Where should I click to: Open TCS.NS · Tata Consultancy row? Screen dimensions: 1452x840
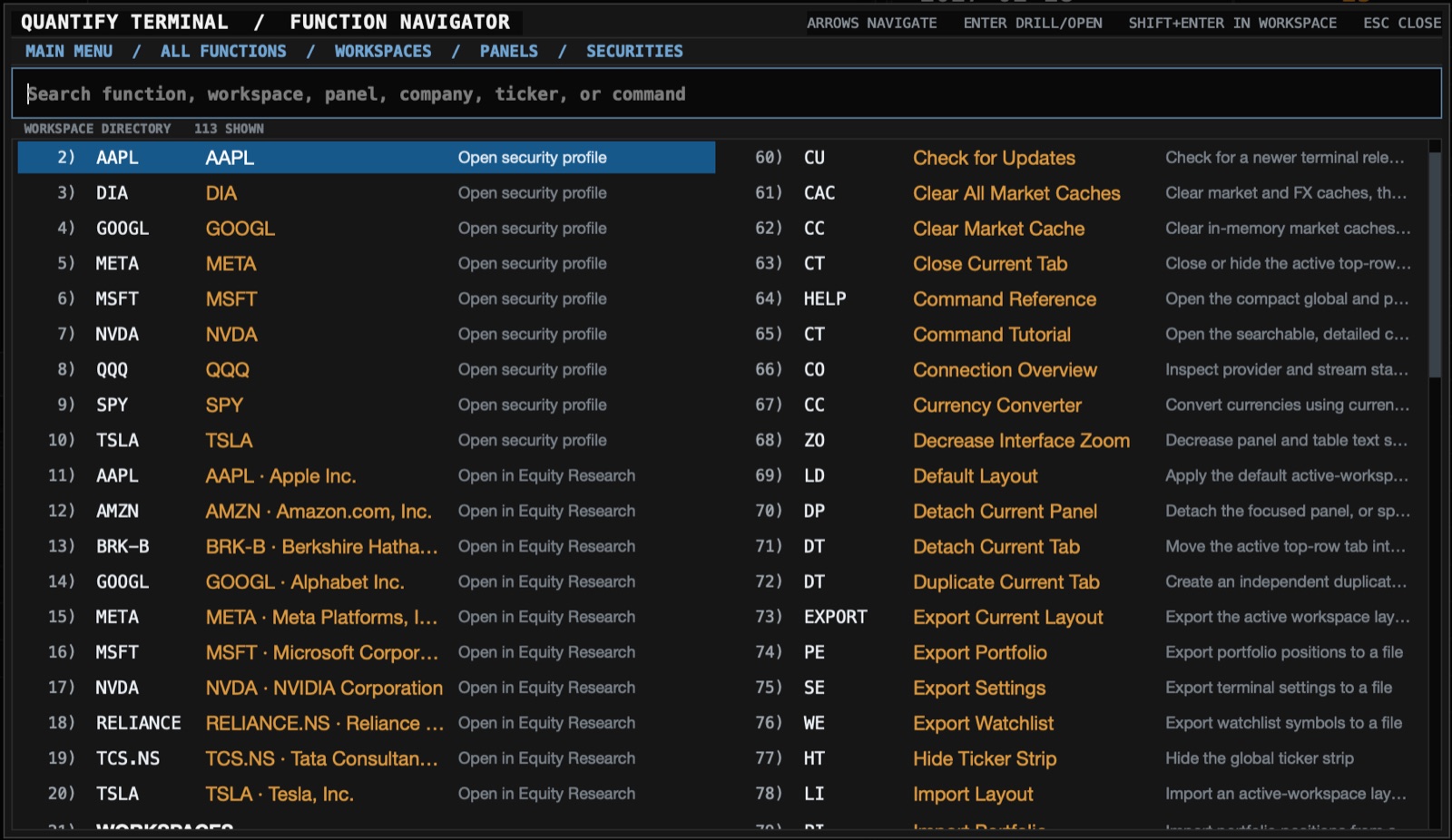[x=367, y=758]
